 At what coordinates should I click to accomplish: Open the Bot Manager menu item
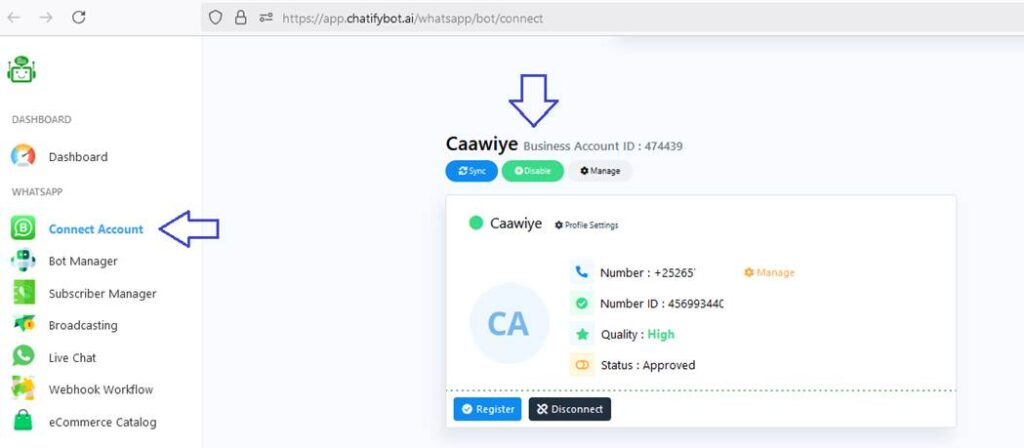click(x=83, y=261)
